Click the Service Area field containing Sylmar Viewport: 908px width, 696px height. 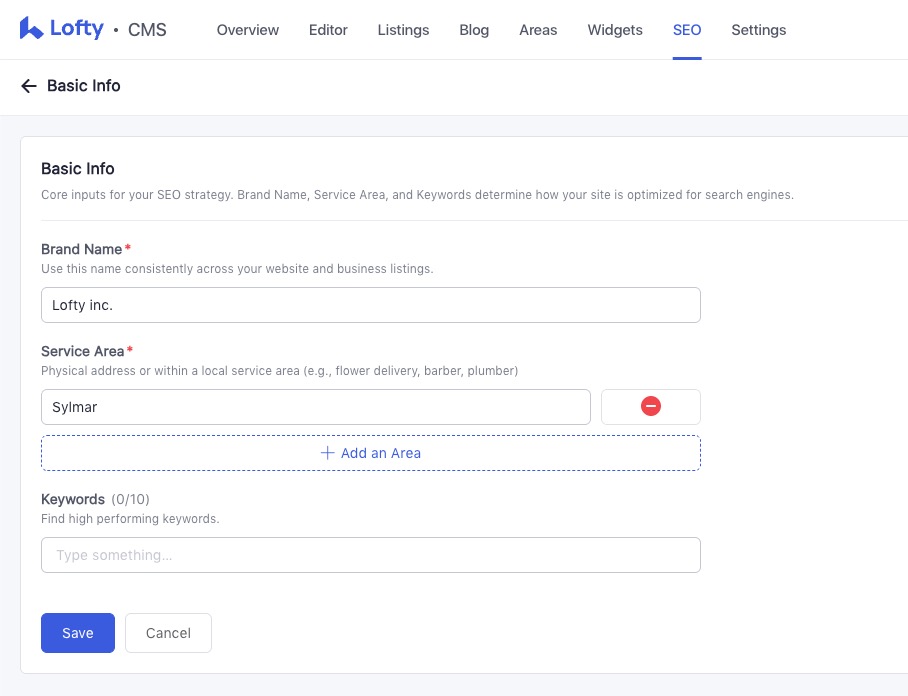pyautogui.click(x=316, y=406)
